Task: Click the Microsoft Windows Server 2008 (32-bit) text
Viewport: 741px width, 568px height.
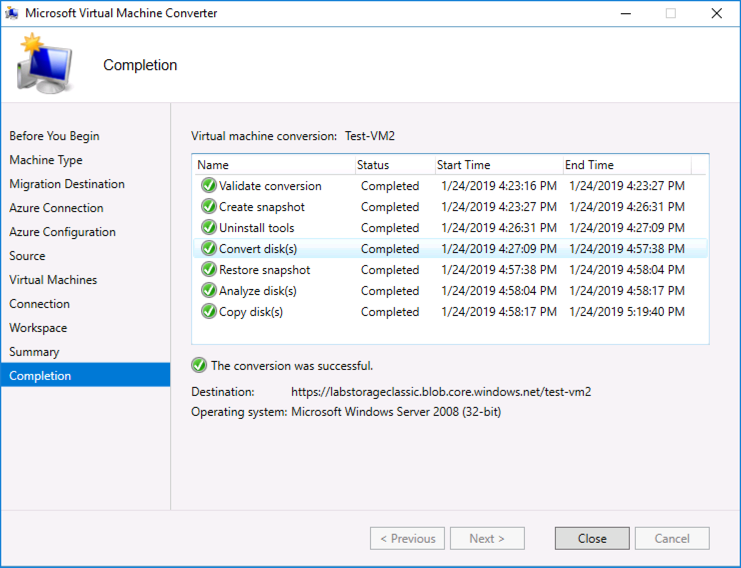Action: 396,412
